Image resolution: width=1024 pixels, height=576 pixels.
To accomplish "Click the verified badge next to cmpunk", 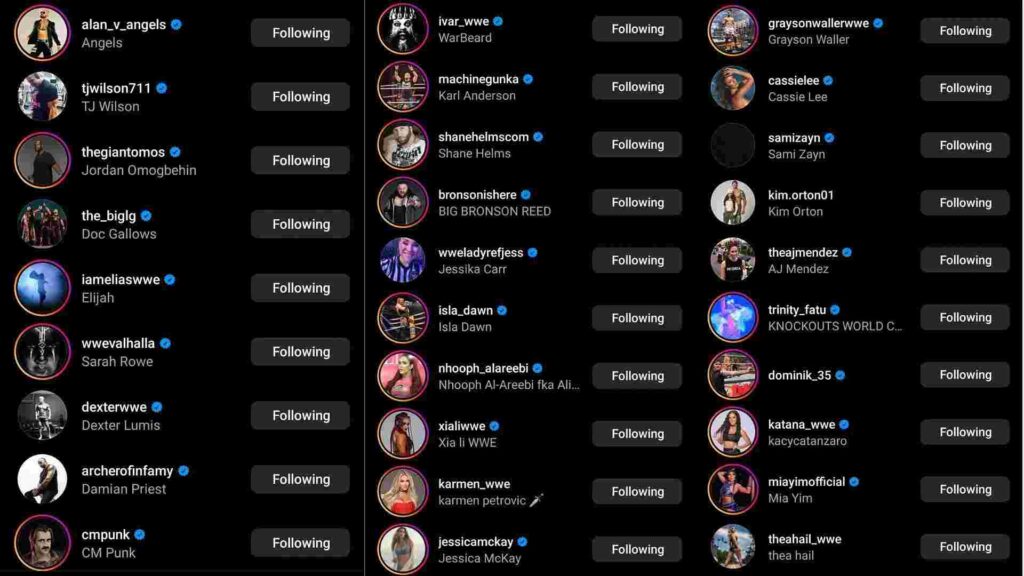I will point(140,534).
